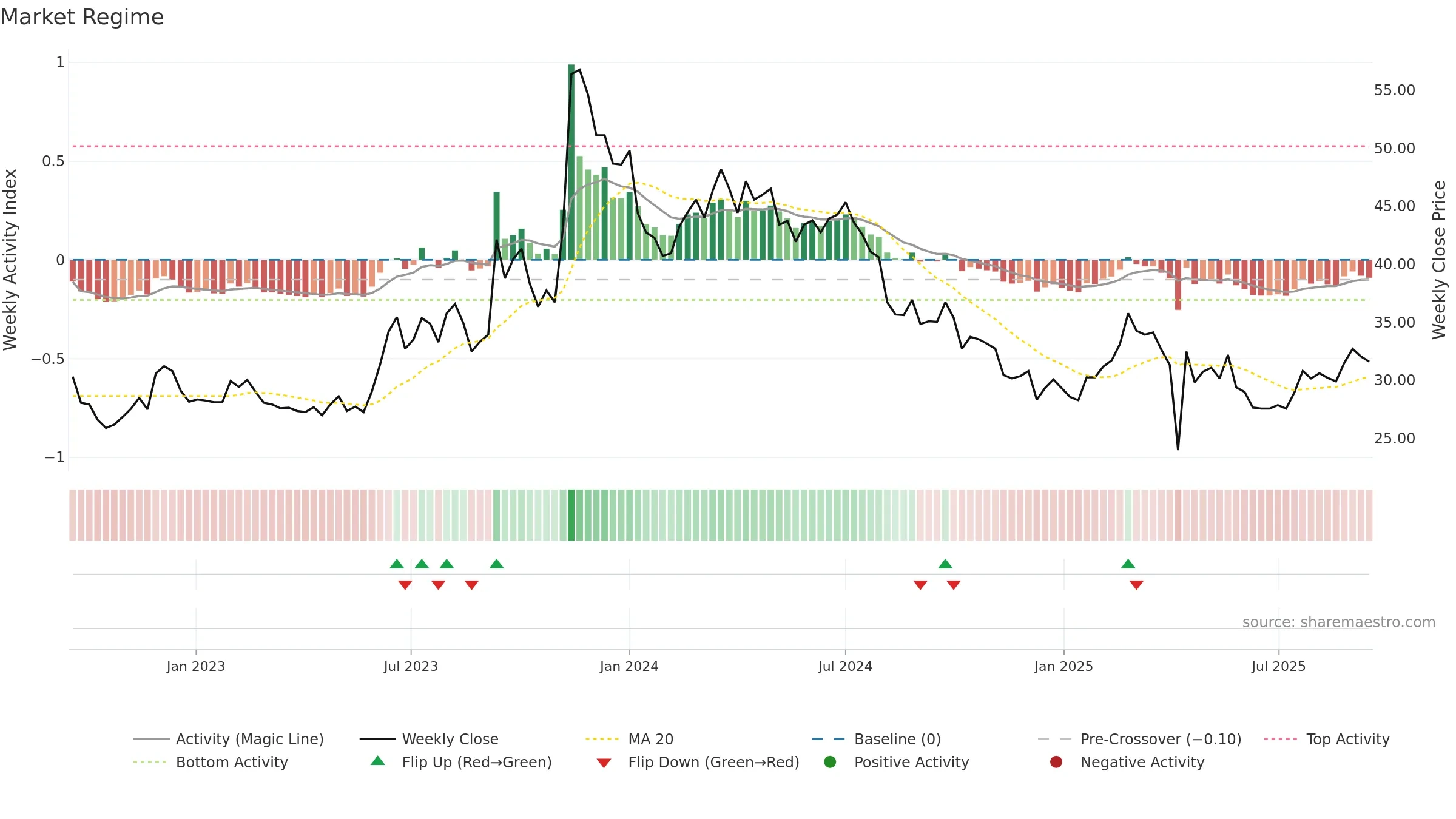Toggle the Flip Down (Green→Red) legend entry
The image size is (1456, 819).
[698, 762]
